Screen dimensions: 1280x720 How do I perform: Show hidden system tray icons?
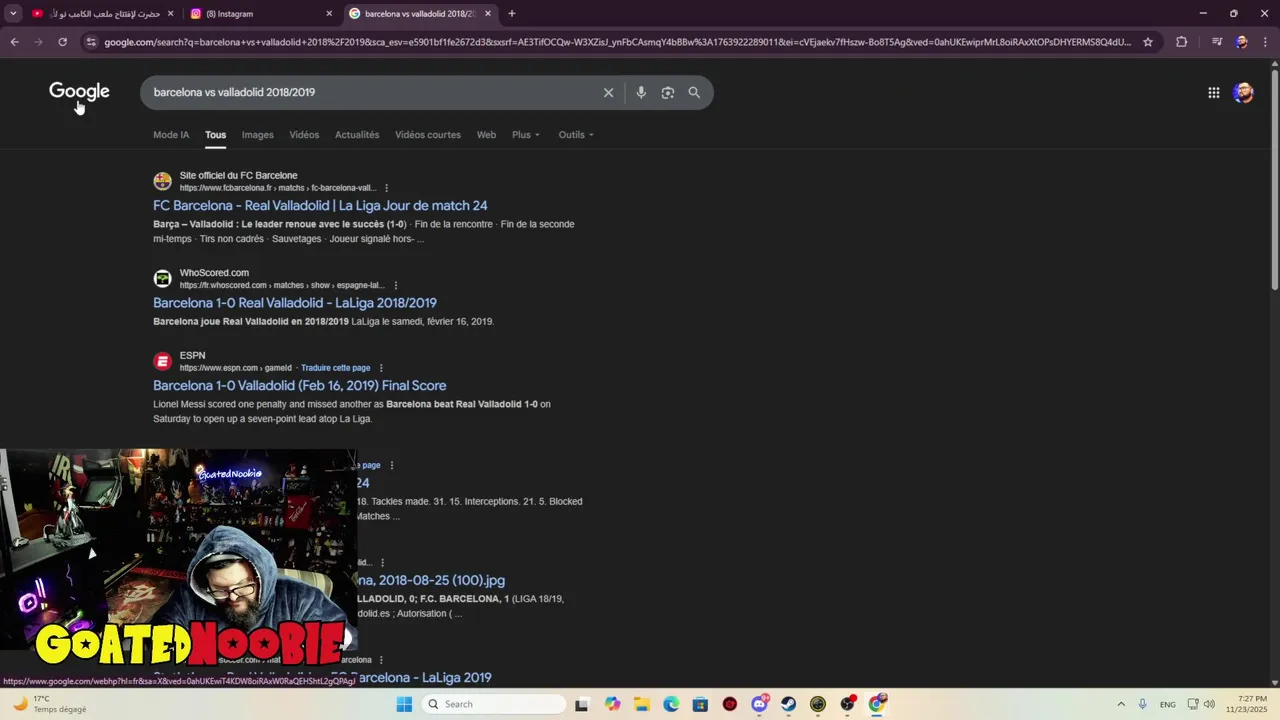coord(1120,704)
